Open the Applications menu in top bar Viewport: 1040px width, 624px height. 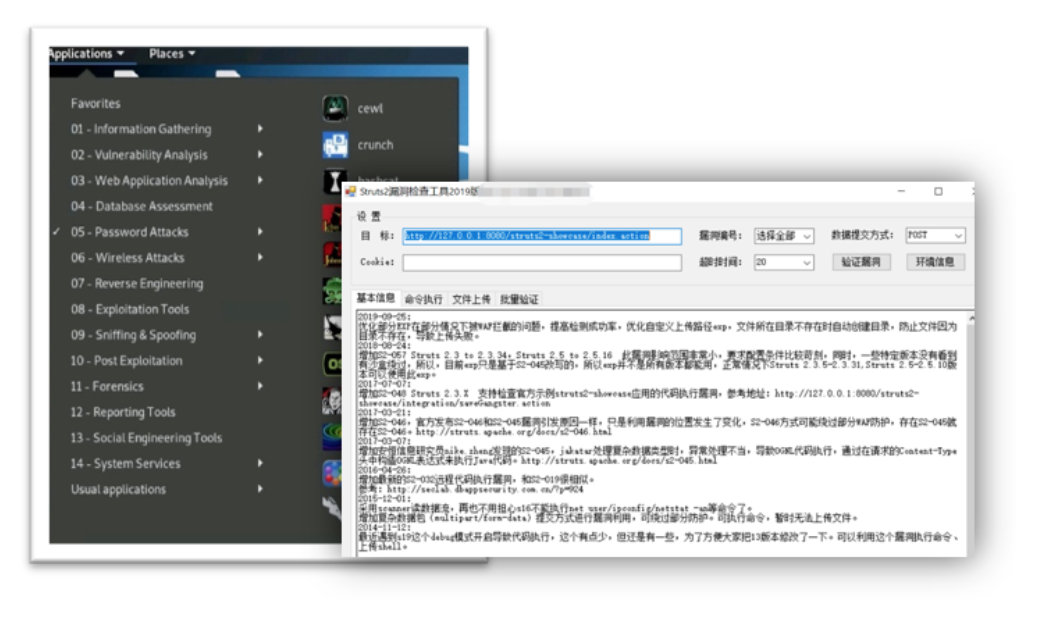86,54
